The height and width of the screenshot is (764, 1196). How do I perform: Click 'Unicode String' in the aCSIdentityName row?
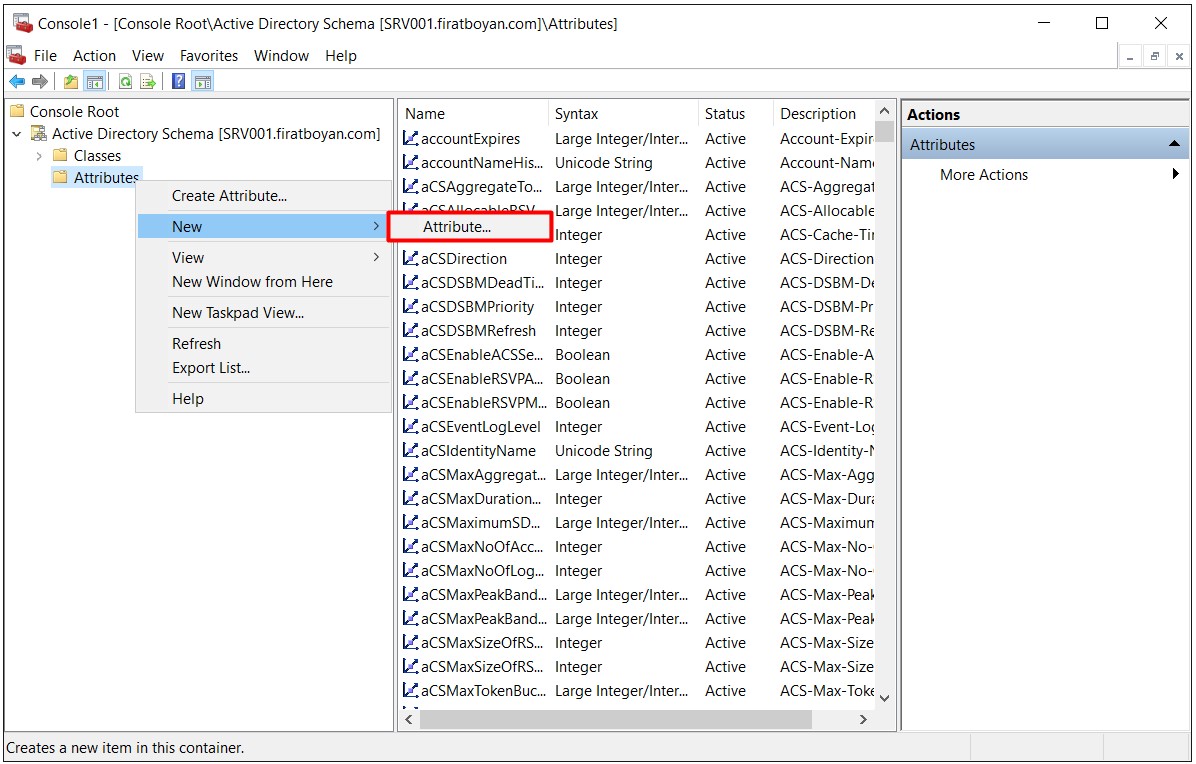603,451
